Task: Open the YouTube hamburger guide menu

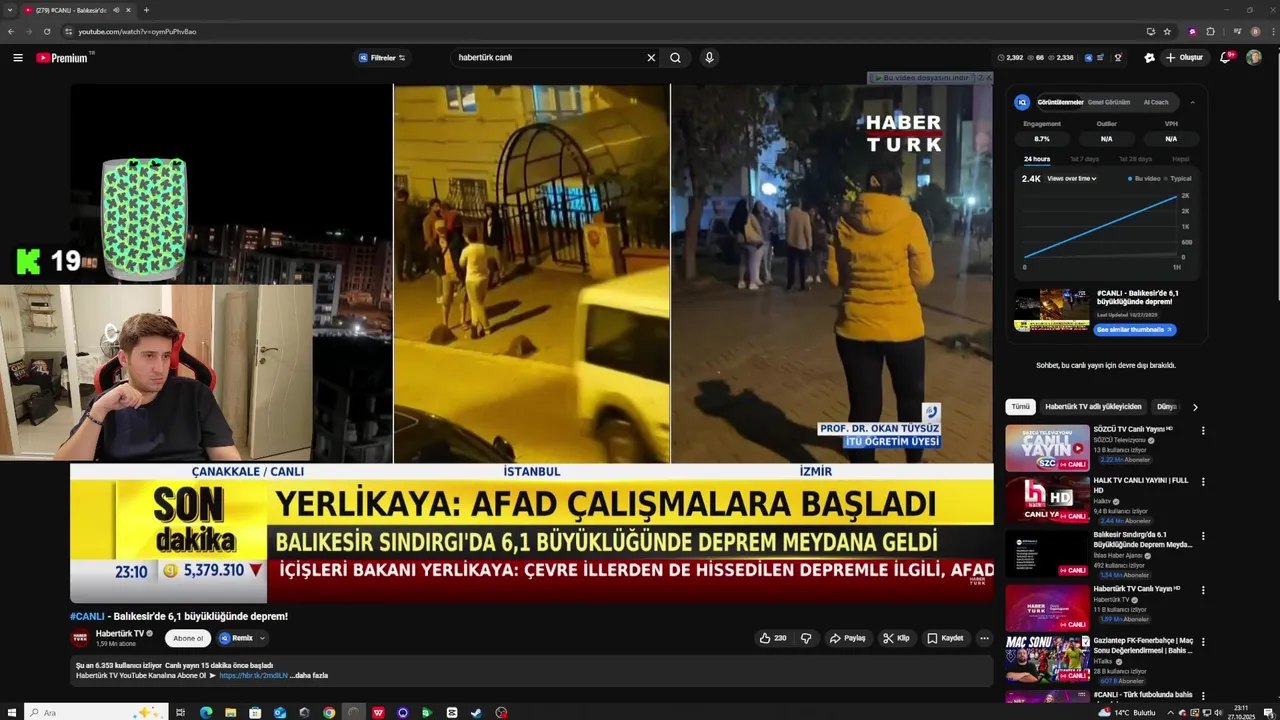Action: click(x=18, y=58)
